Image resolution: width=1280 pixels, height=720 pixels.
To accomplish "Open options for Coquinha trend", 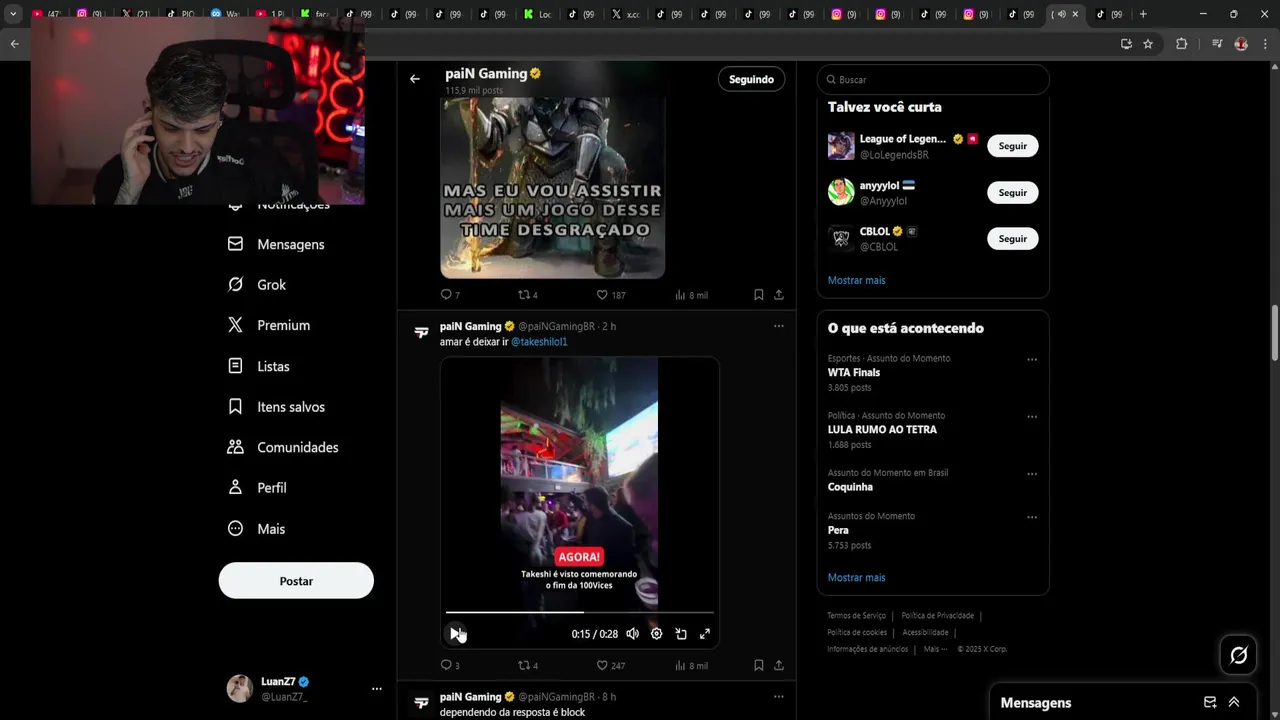I will point(1032,474).
